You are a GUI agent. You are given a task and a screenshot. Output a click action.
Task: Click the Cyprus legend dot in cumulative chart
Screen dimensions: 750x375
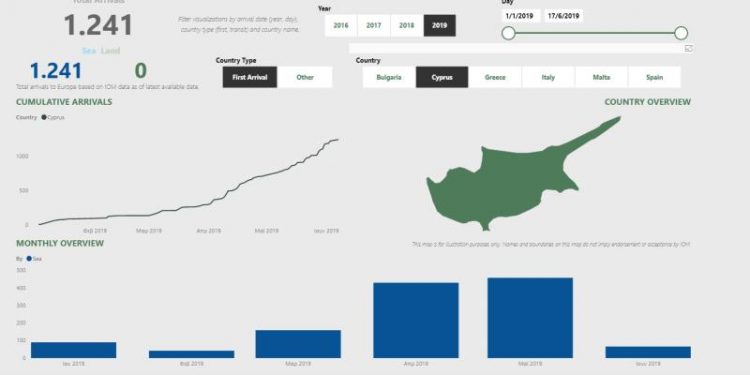[44, 117]
